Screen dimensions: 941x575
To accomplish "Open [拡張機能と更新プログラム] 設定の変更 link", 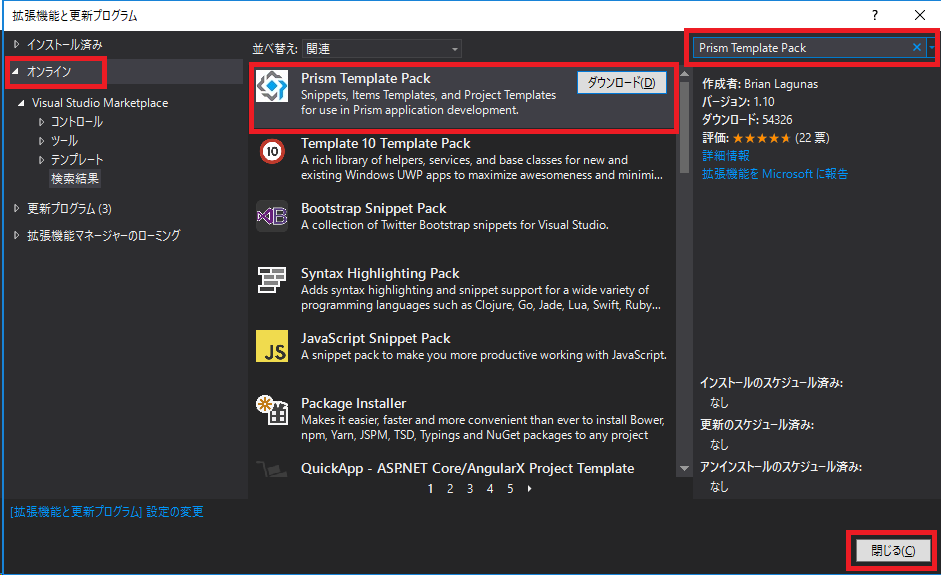I will pyautogui.click(x=107, y=512).
